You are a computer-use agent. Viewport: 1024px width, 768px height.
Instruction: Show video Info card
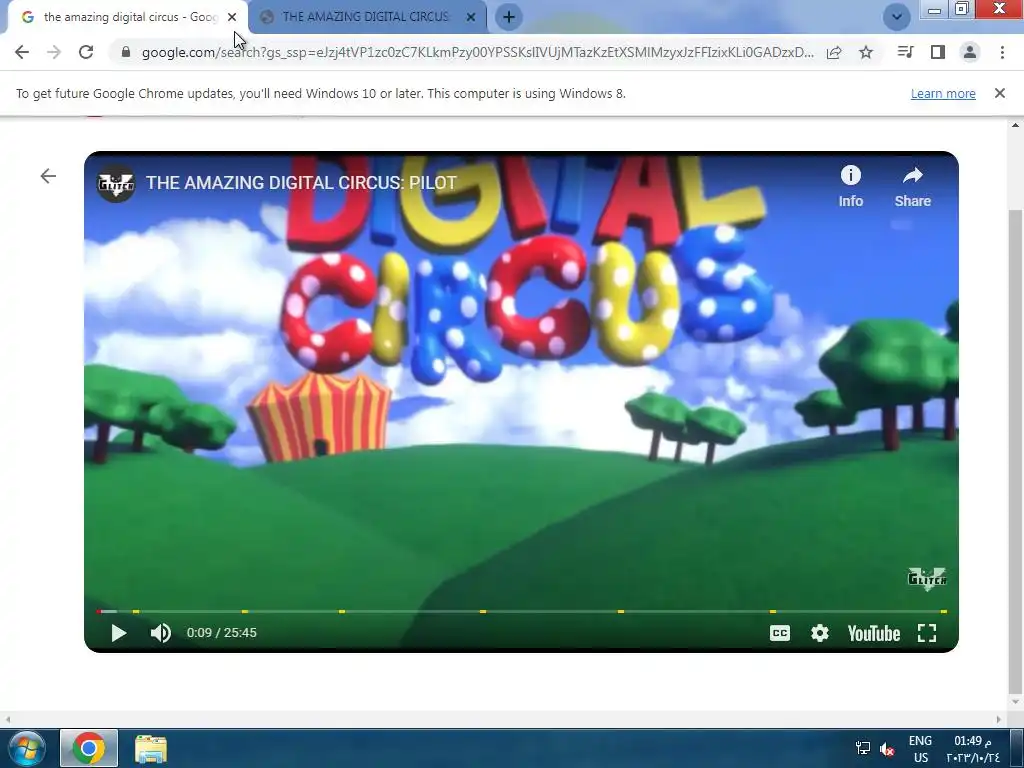click(x=850, y=187)
